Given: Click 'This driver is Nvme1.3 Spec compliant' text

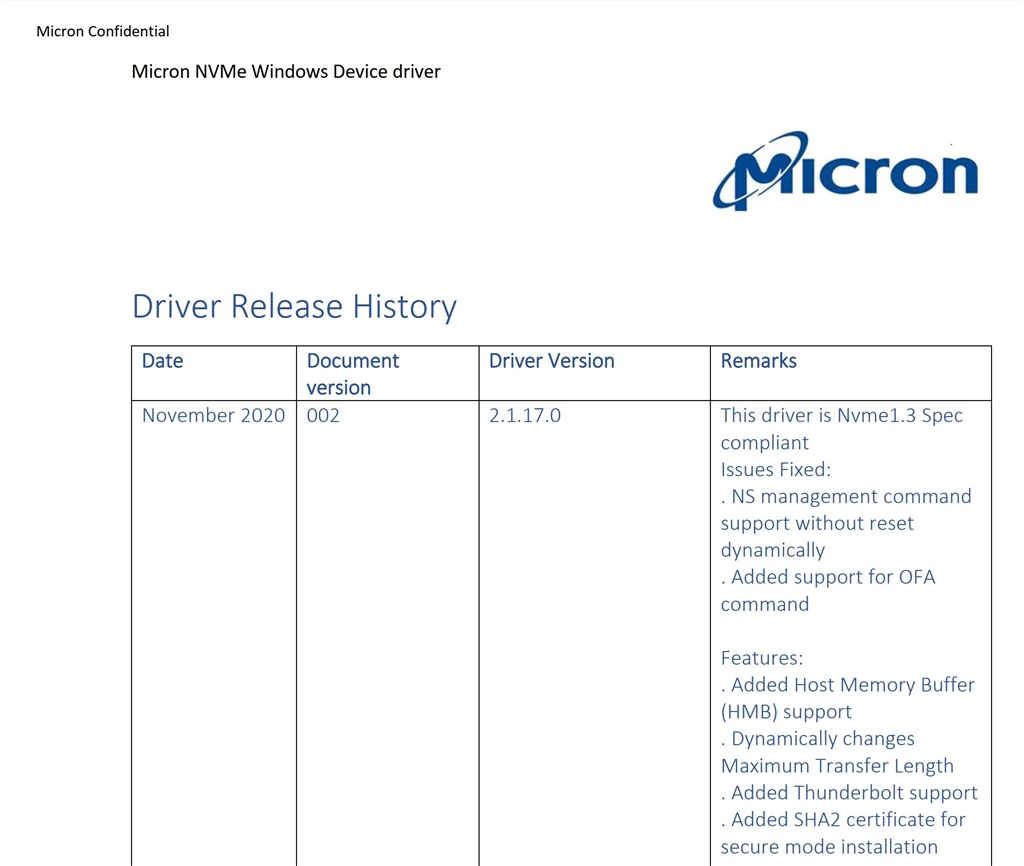Looking at the screenshot, I should (x=842, y=428).
